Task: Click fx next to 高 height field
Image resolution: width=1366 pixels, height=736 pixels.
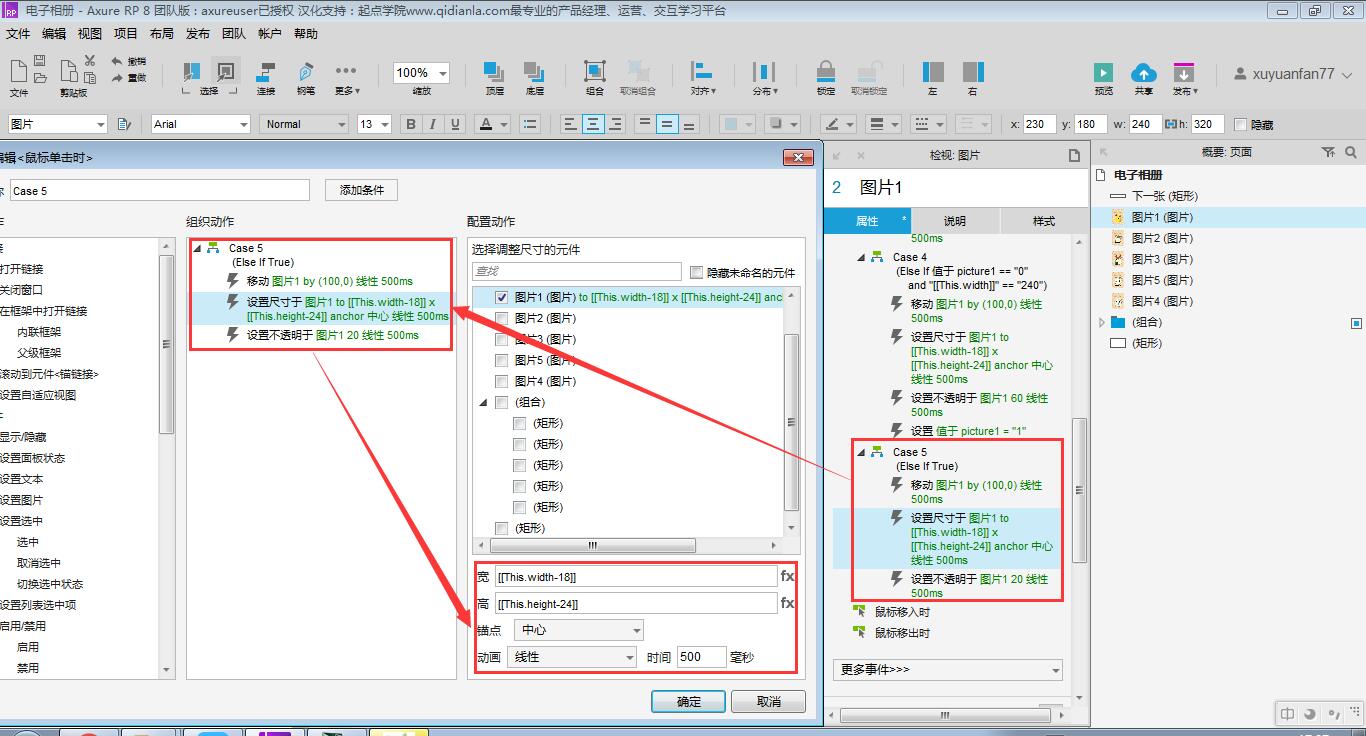Action: [787, 603]
